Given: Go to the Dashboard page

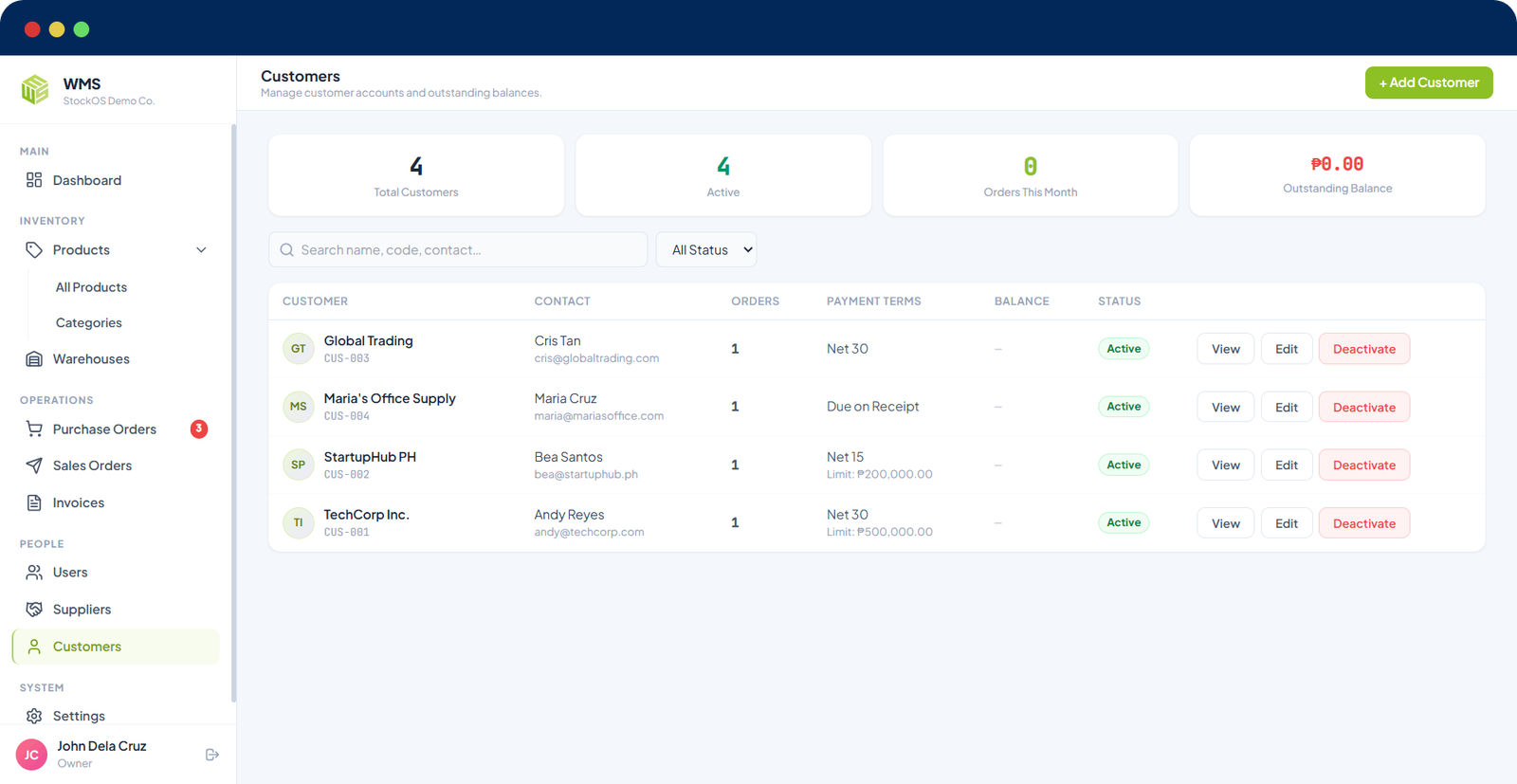Looking at the screenshot, I should pyautogui.click(x=116, y=180).
